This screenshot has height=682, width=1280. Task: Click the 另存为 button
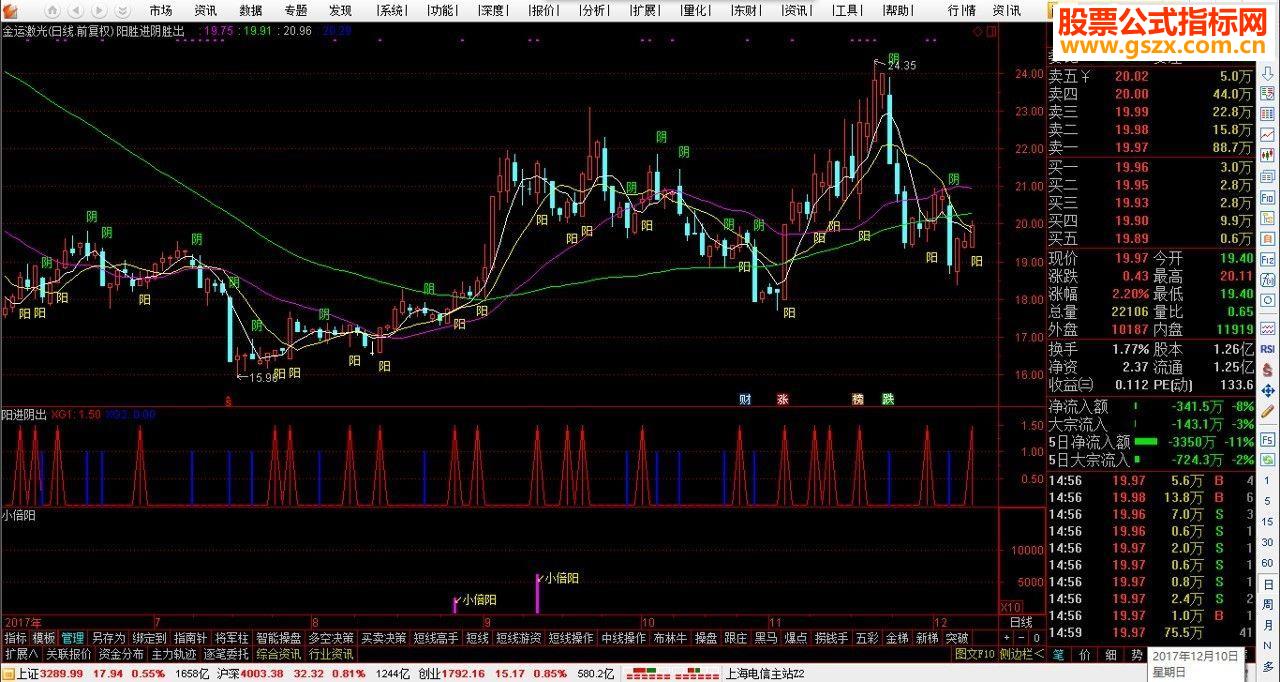(x=108, y=638)
